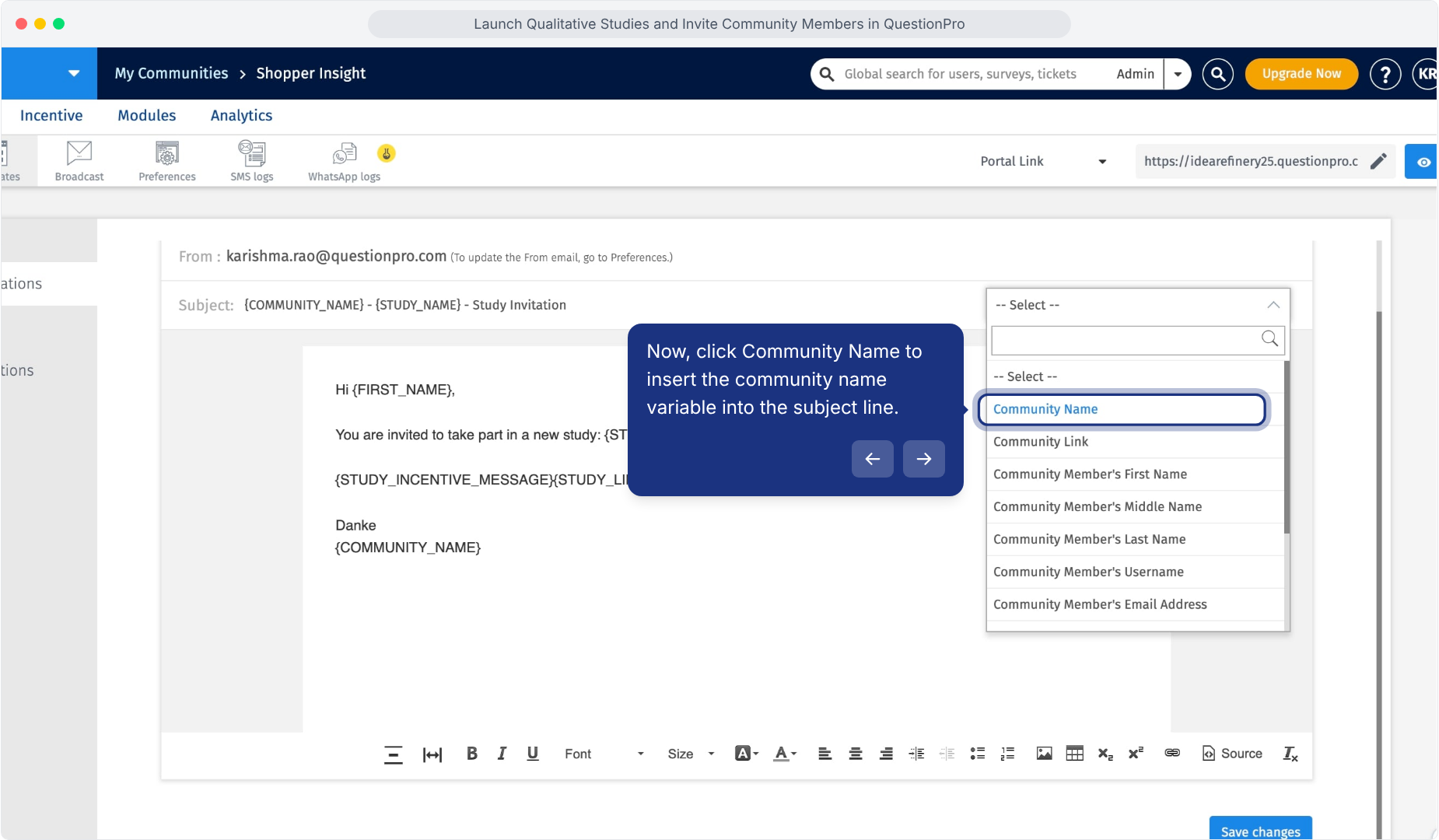Click the magnifier icon in variable search box

click(1269, 338)
